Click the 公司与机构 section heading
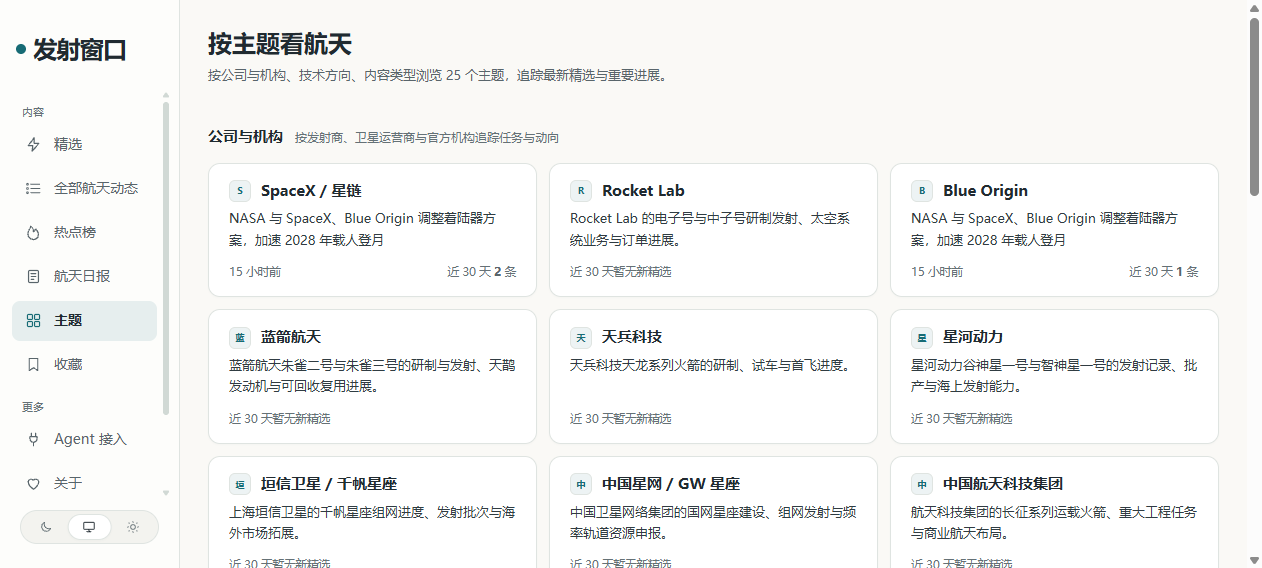The height and width of the screenshot is (568, 1262). click(x=245, y=137)
